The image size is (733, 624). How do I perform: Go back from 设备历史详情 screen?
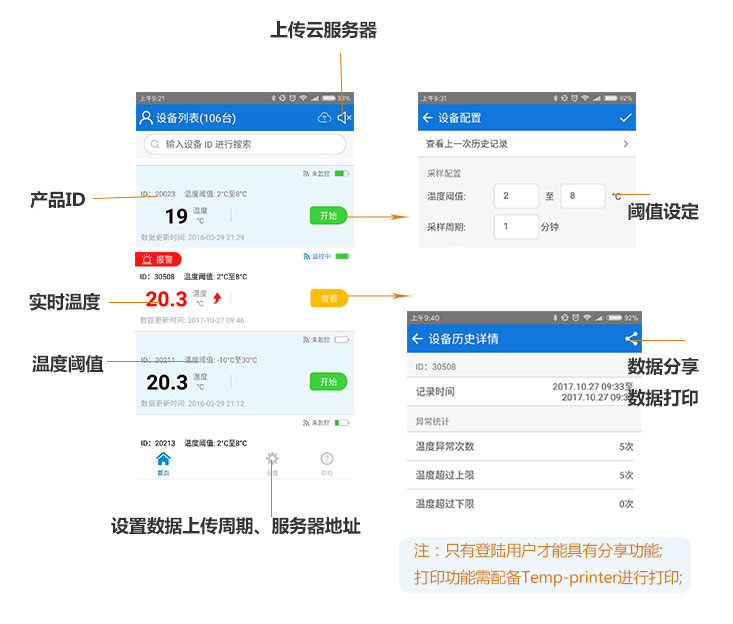pyautogui.click(x=417, y=339)
